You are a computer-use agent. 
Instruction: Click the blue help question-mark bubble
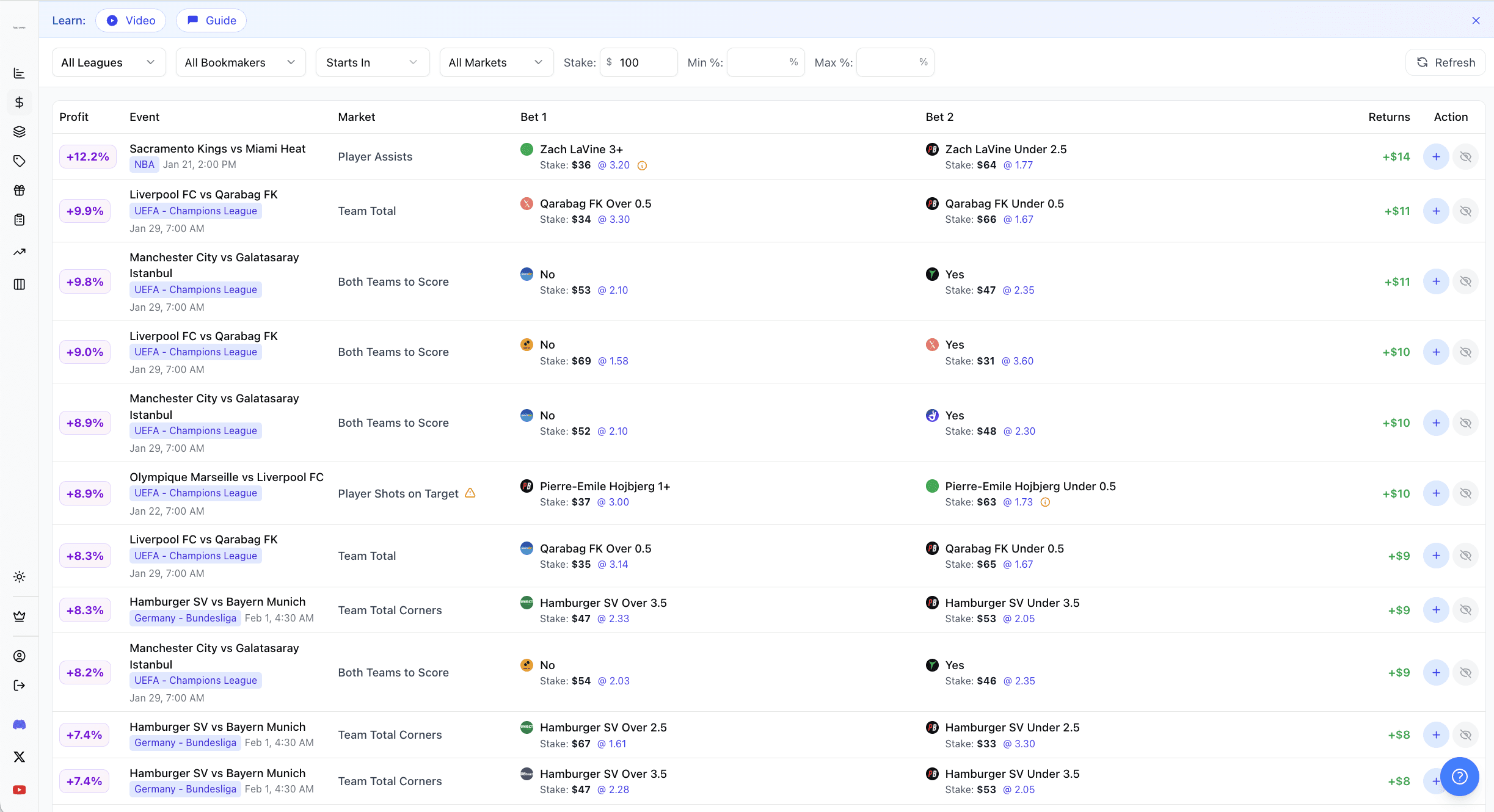[x=1459, y=777]
